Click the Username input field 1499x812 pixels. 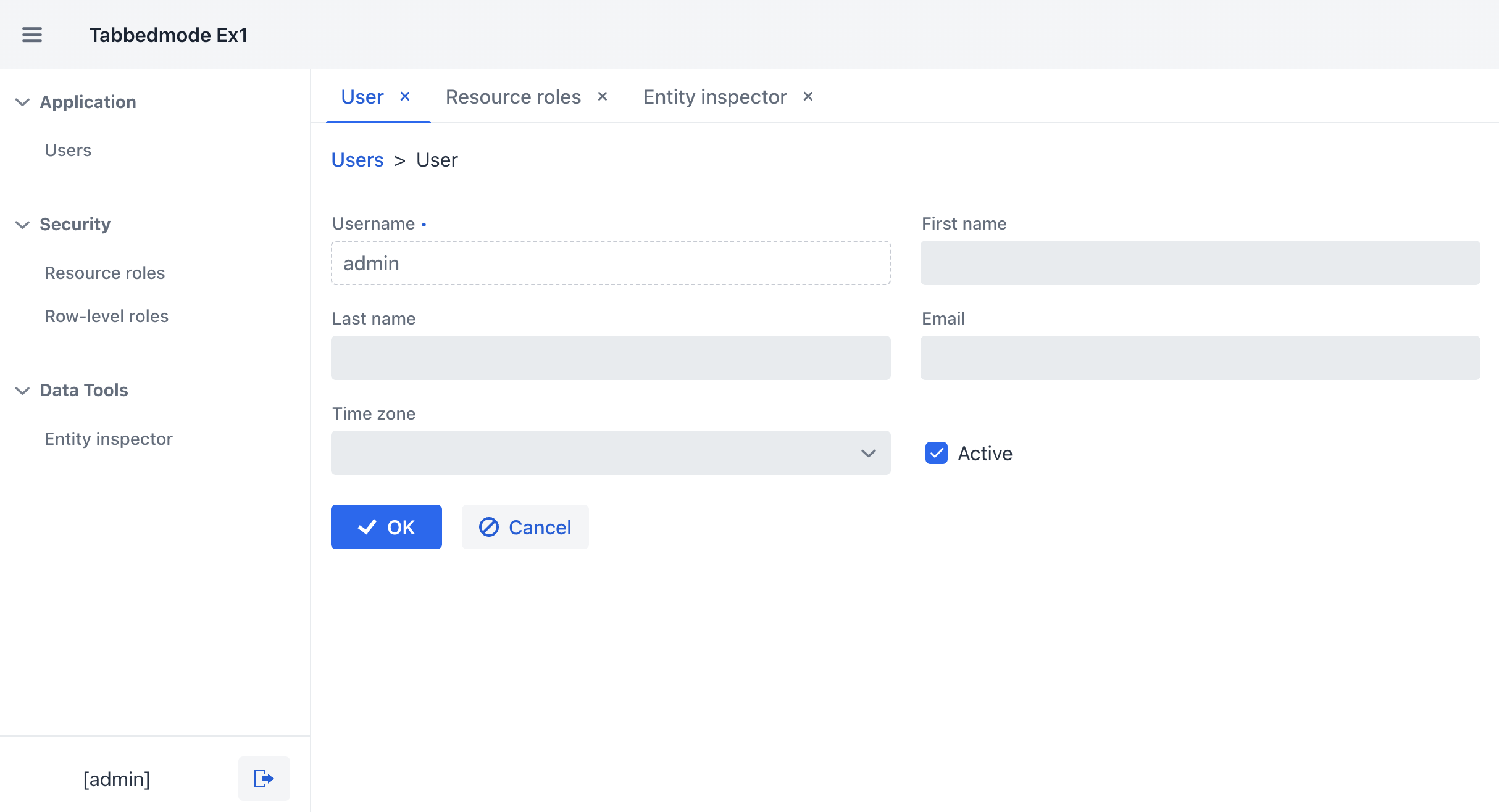click(x=610, y=262)
